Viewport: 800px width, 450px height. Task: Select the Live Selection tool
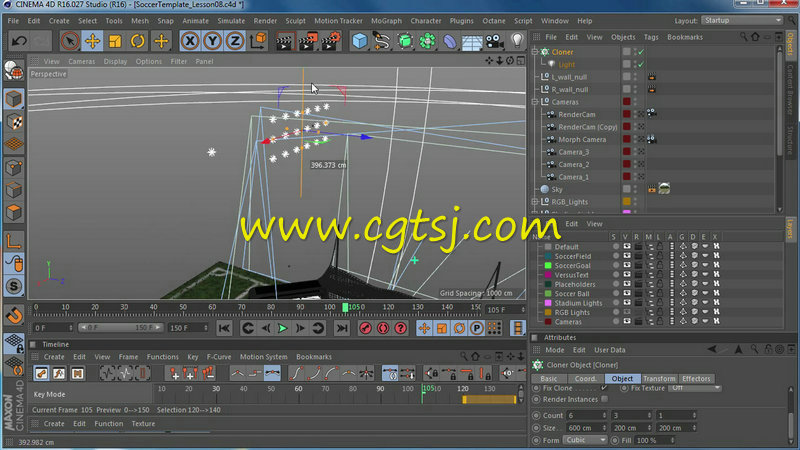tap(69, 41)
